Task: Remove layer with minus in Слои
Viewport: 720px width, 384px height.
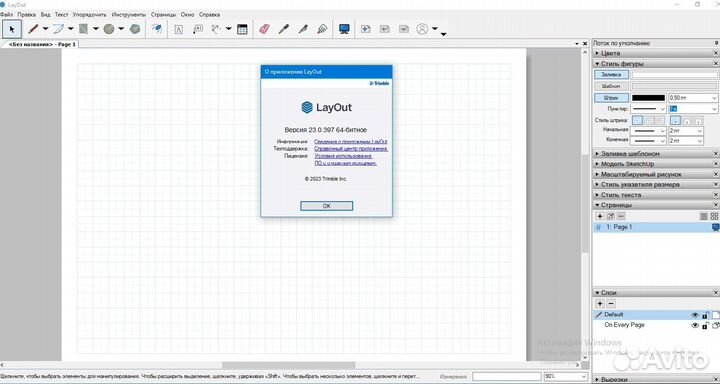Action: click(x=611, y=304)
